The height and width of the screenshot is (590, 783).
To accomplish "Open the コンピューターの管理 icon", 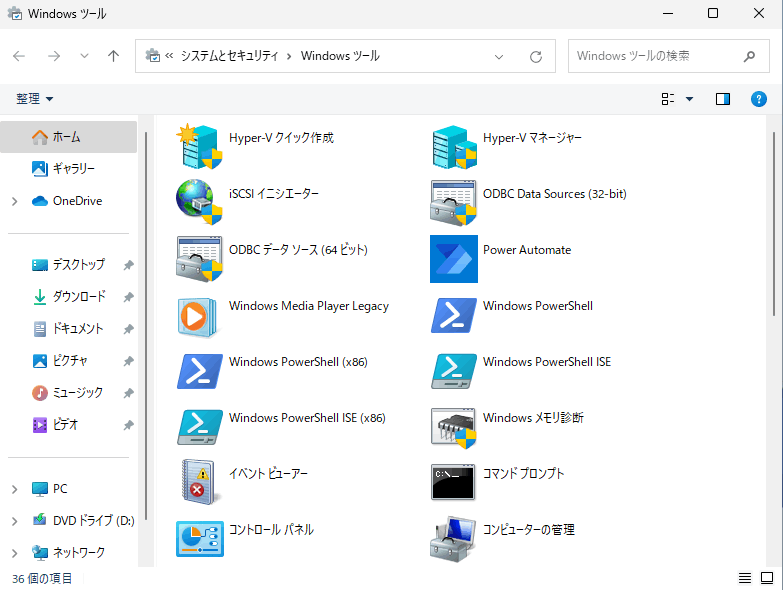I will [x=454, y=539].
